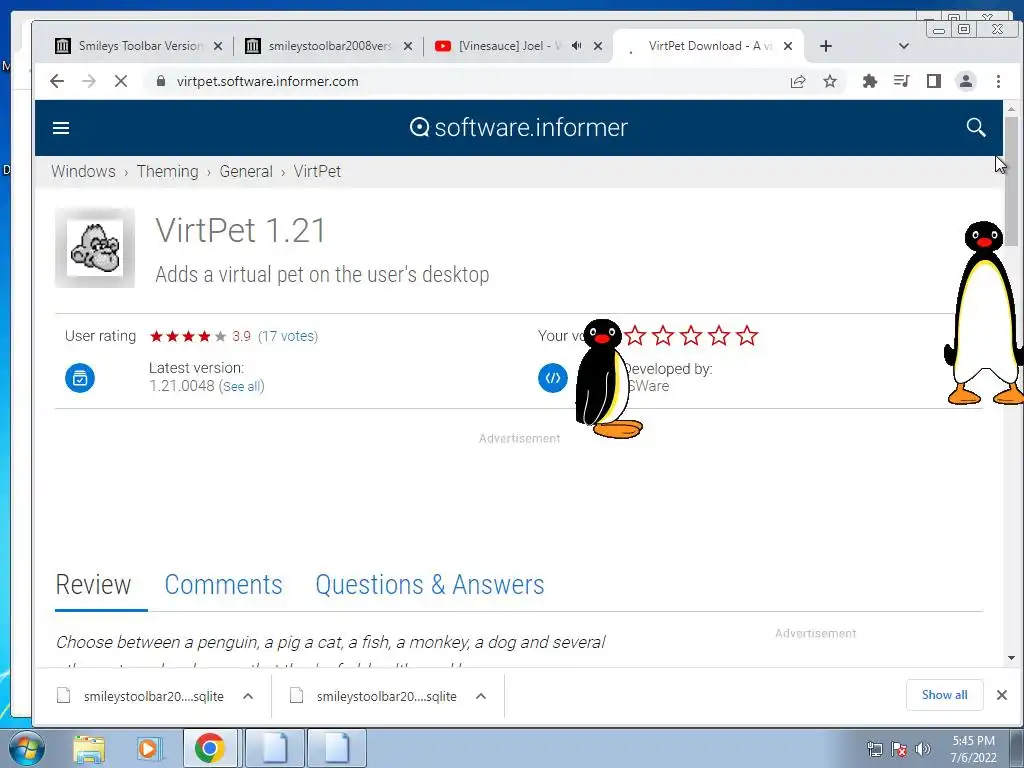The image size is (1024, 768).
Task: Click the padlock site info icon
Action: [160, 81]
